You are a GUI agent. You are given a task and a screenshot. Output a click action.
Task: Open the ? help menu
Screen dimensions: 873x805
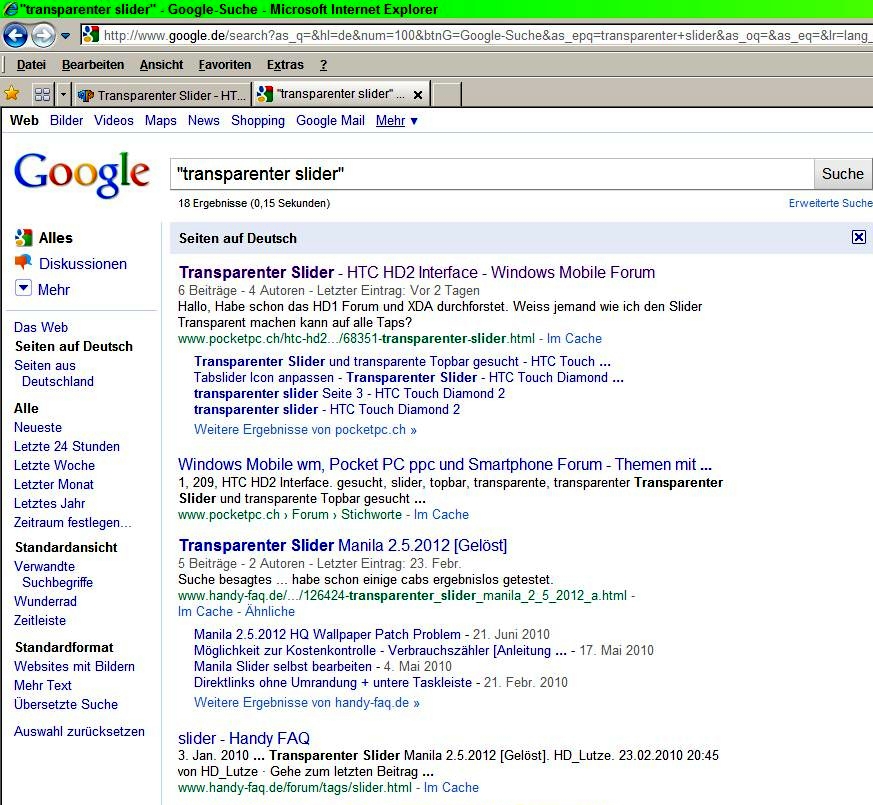click(323, 65)
